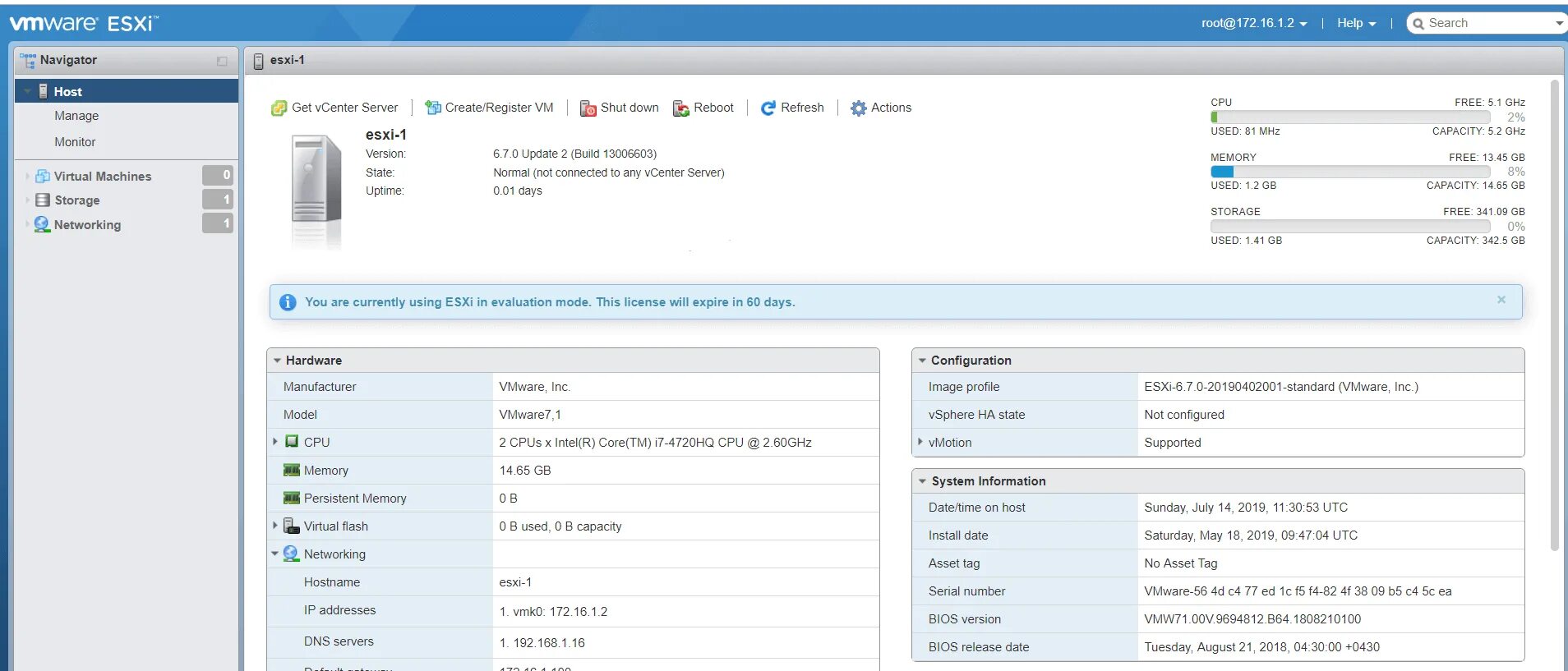Viewport: 1568px width, 671px height.
Task: Click the Storage usage bar
Action: point(1350,226)
